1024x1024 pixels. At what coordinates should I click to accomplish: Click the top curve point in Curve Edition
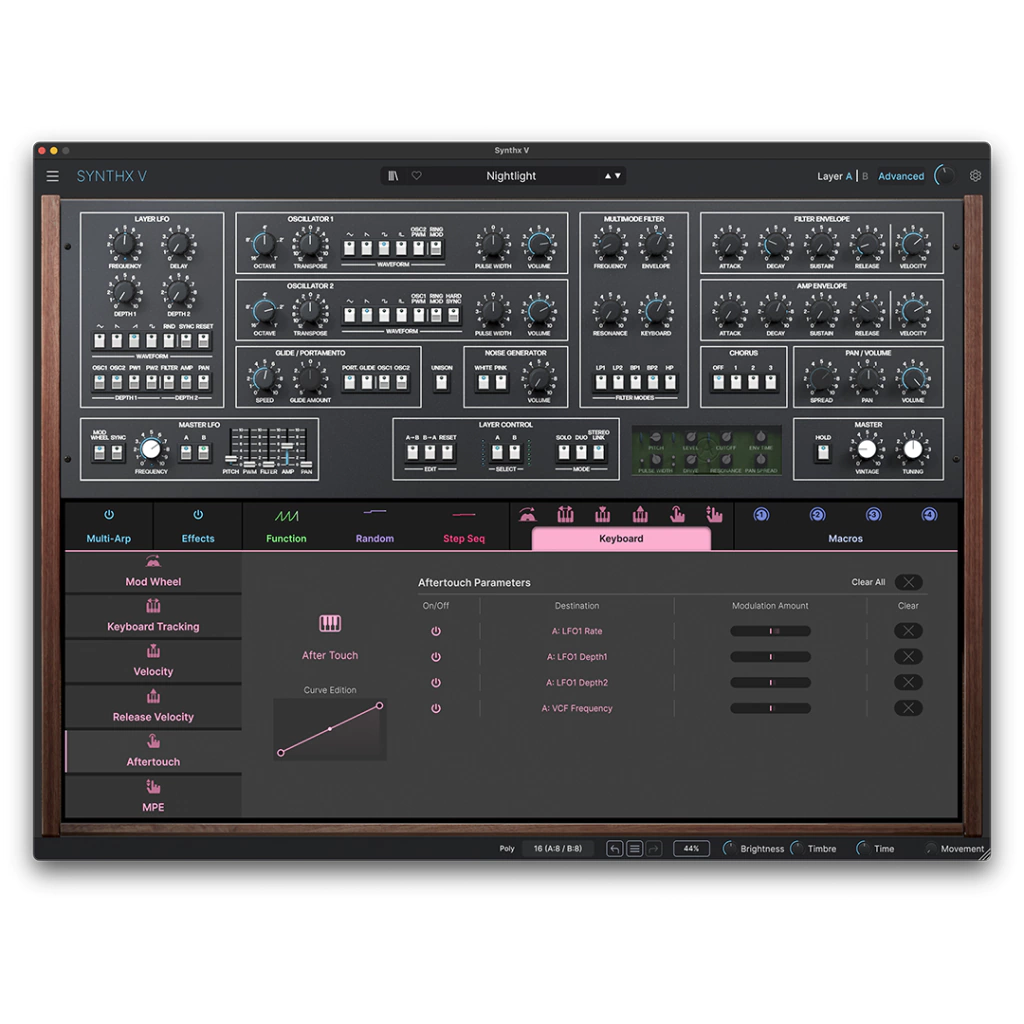(379, 706)
